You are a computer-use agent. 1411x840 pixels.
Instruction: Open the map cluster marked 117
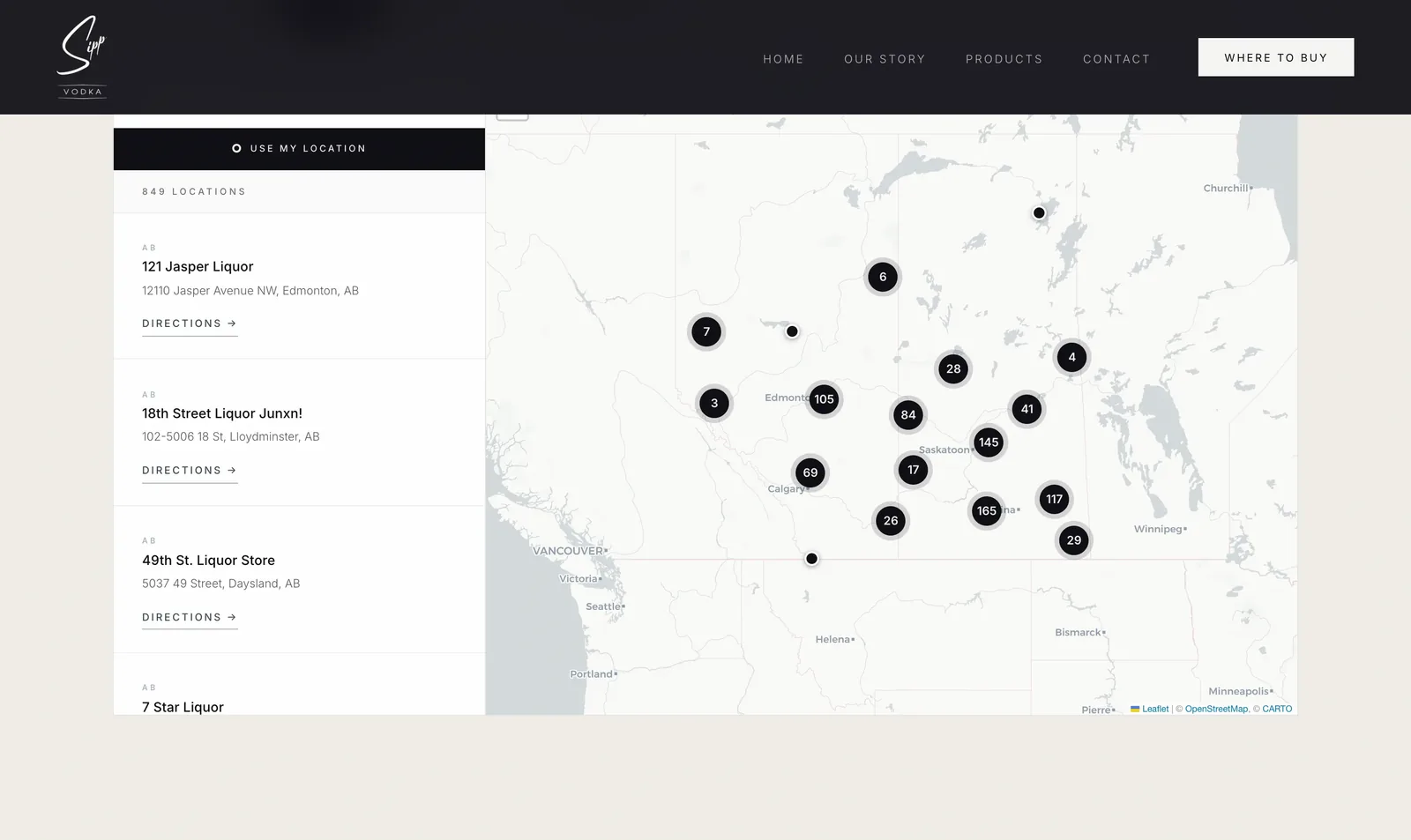[x=1054, y=500]
